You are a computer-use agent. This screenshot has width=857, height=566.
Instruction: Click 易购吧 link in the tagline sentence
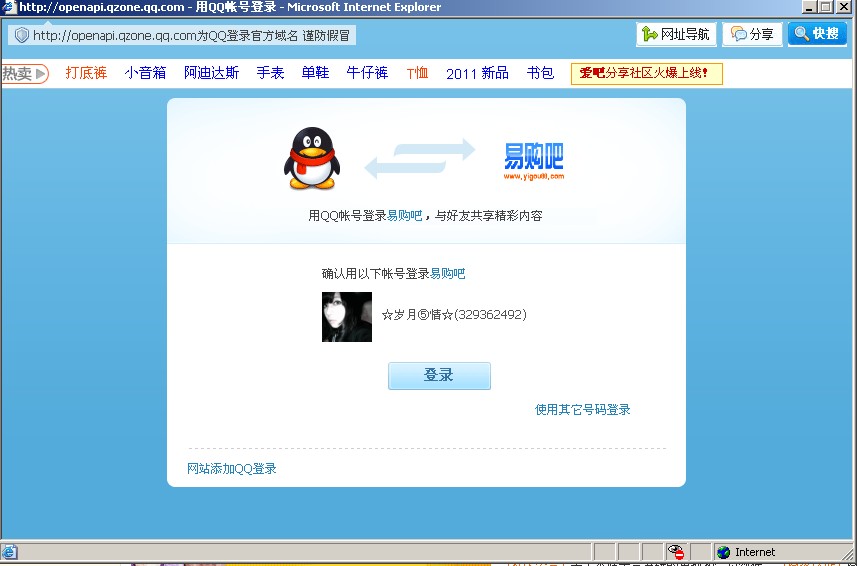[404, 216]
